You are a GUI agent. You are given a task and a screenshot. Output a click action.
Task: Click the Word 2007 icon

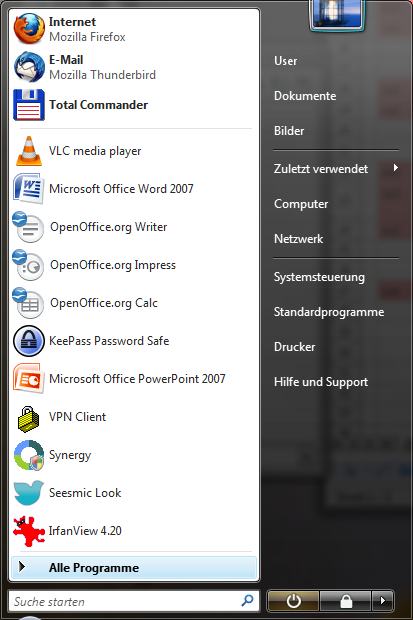pos(28,189)
